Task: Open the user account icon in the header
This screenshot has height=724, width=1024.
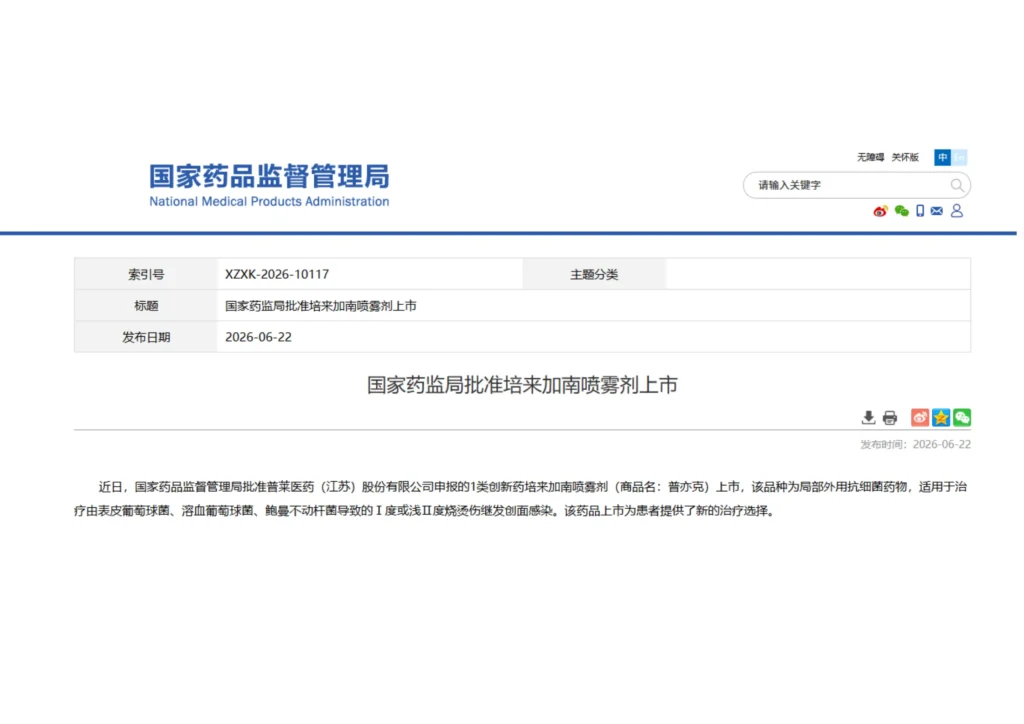Action: tap(957, 211)
